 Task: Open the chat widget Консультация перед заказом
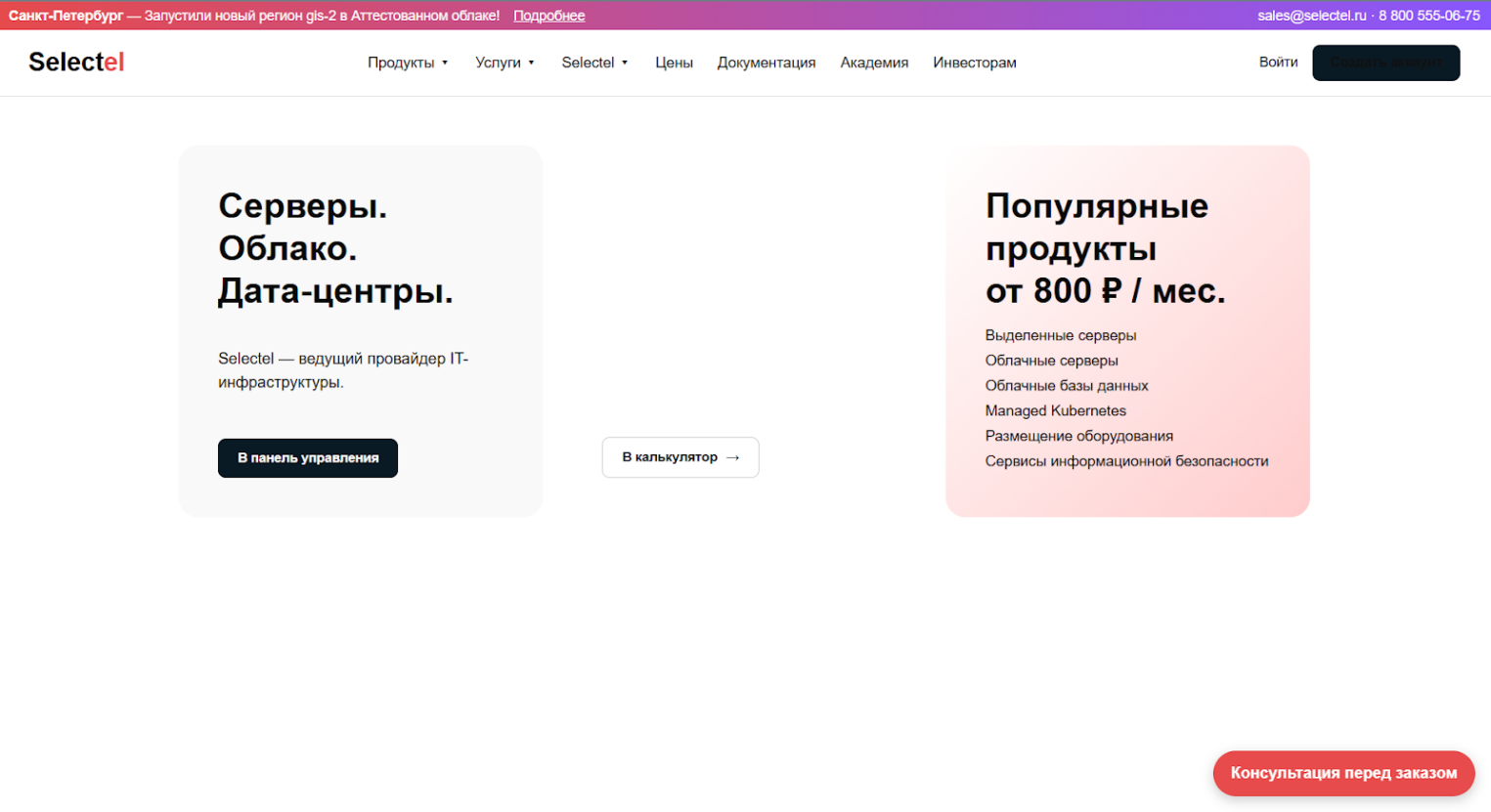click(1343, 773)
